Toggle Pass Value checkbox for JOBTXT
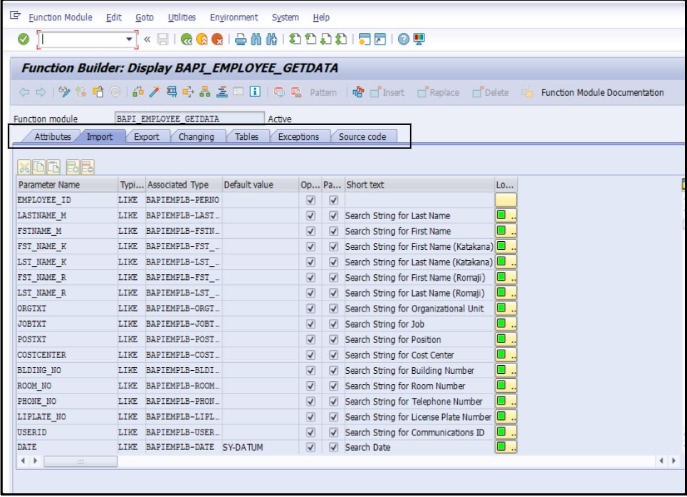The width and height of the screenshot is (687, 497). tap(333, 324)
